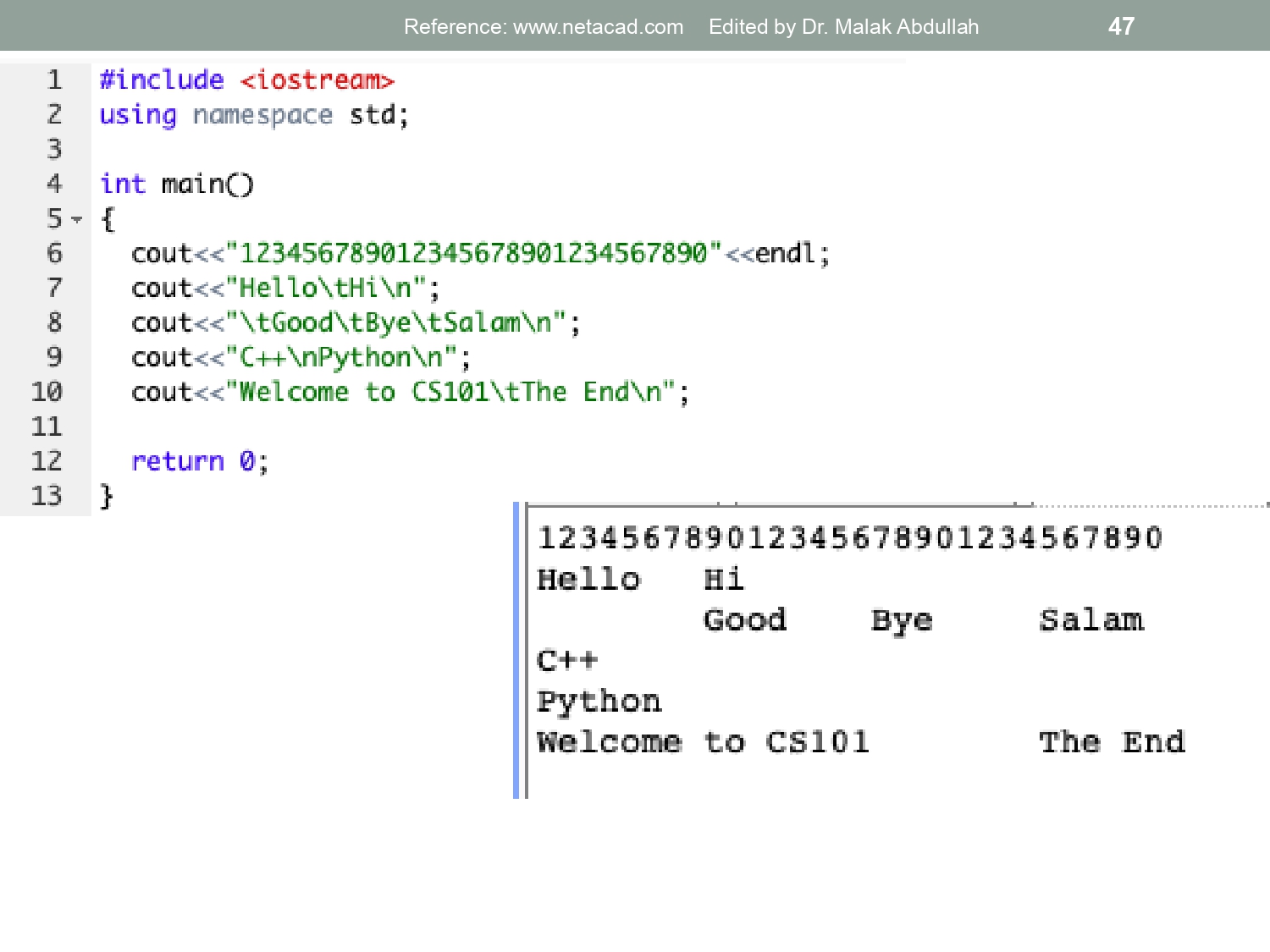The height and width of the screenshot is (952, 1270).
Task: Click the closing brace on line 13
Action: click(x=107, y=496)
